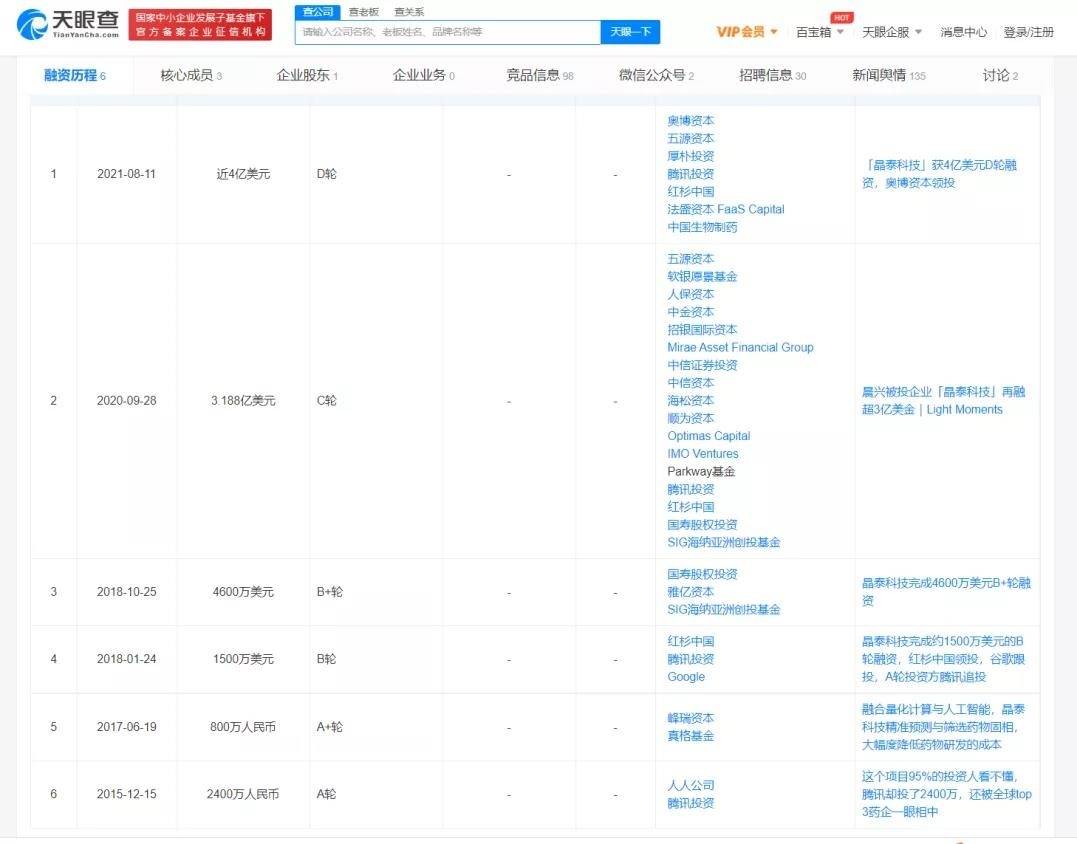This screenshot has height=844, width=1077.
Task: Open the Google investor link in B轮 row
Action: pos(686,677)
